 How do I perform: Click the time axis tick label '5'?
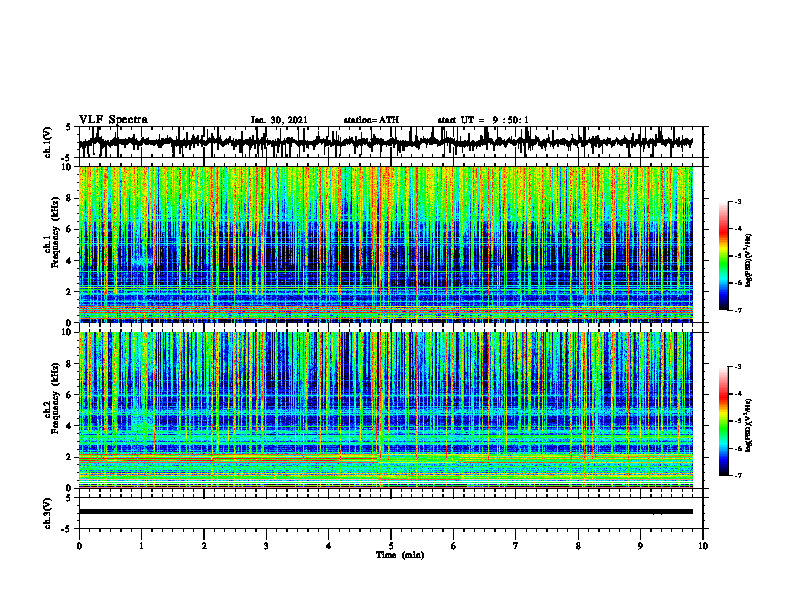391,546
